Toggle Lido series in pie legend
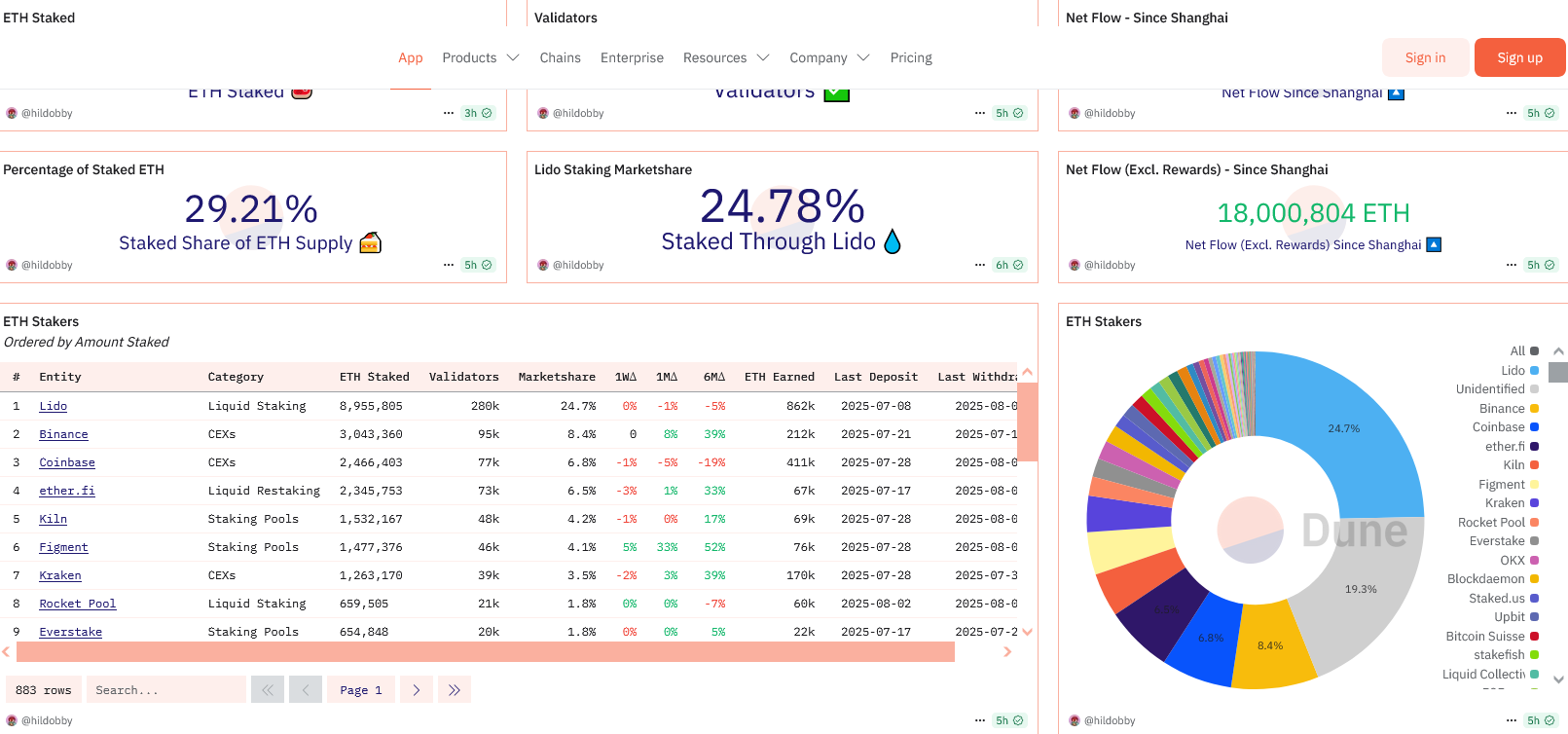Screen dimensions: 1568x734 pyautogui.click(x=1519, y=370)
